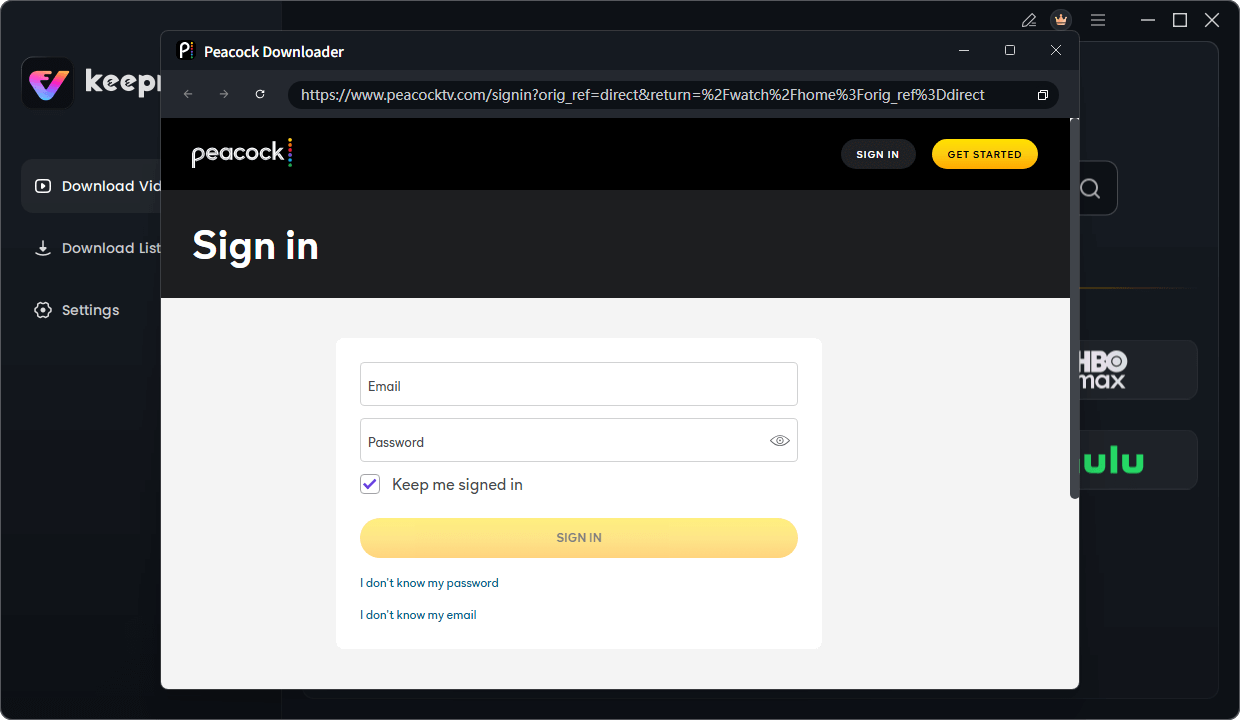Open the I don't know my password link
The width and height of the screenshot is (1240, 720).
(429, 582)
